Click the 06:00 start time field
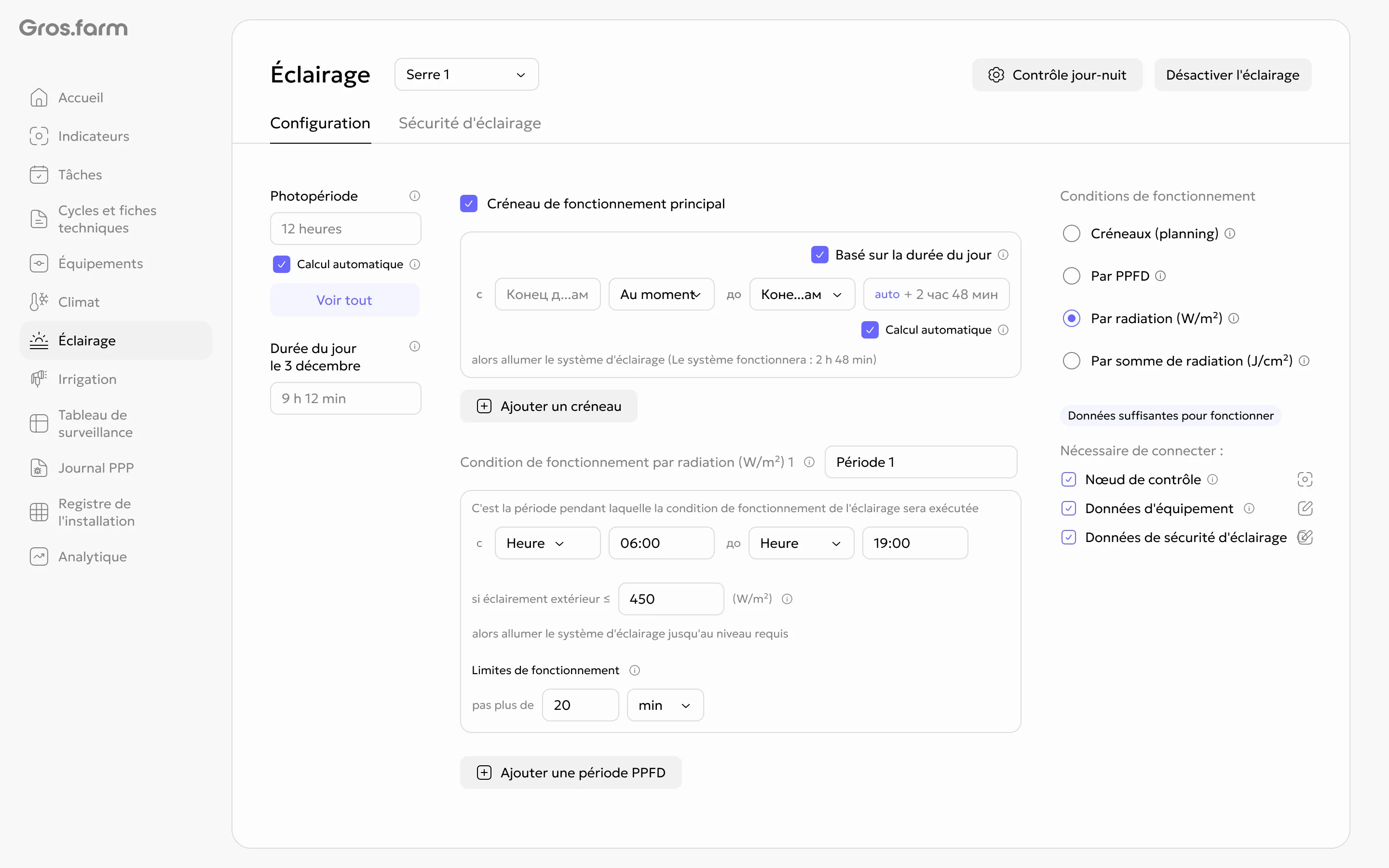 (661, 543)
